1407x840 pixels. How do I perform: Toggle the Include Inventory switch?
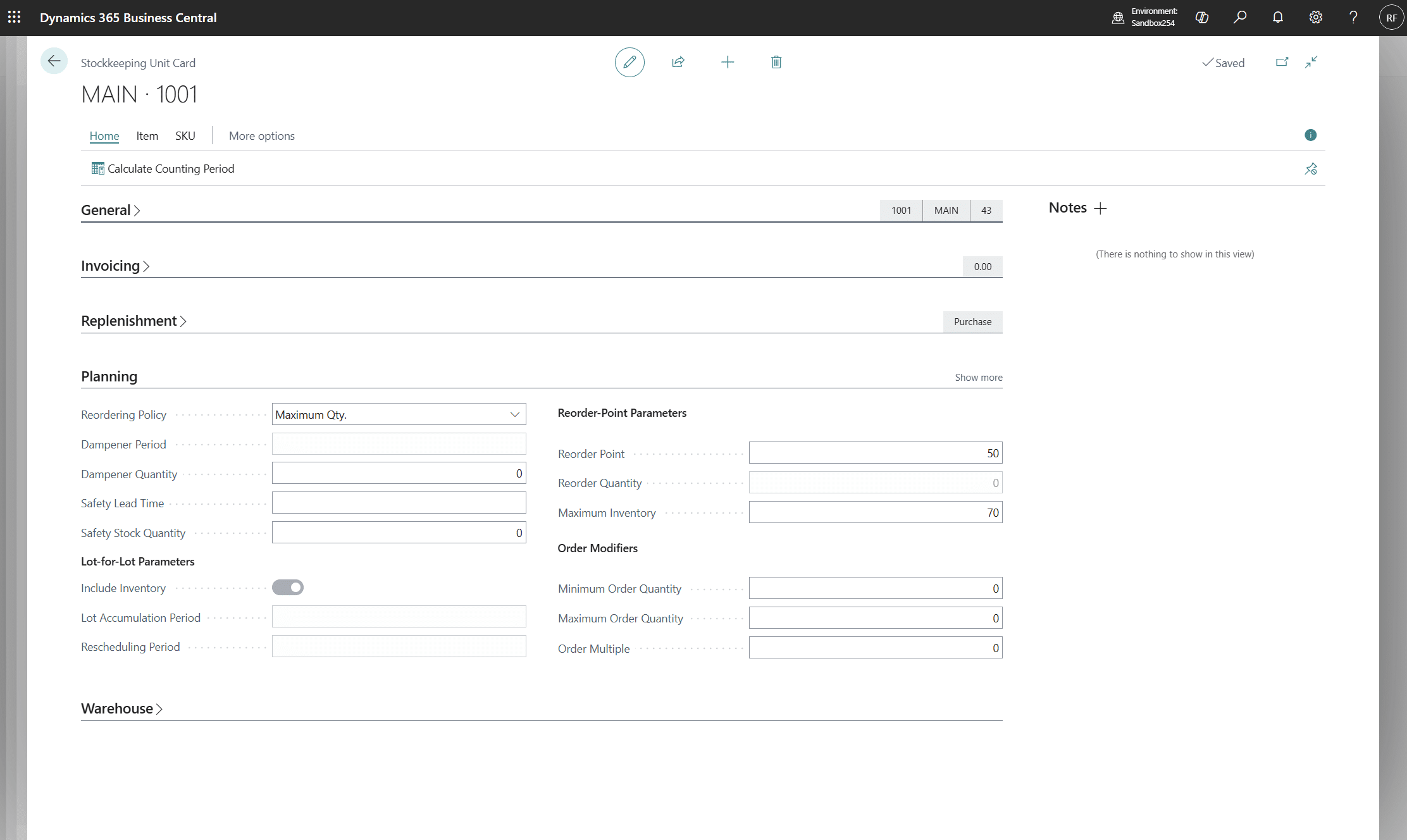point(288,588)
